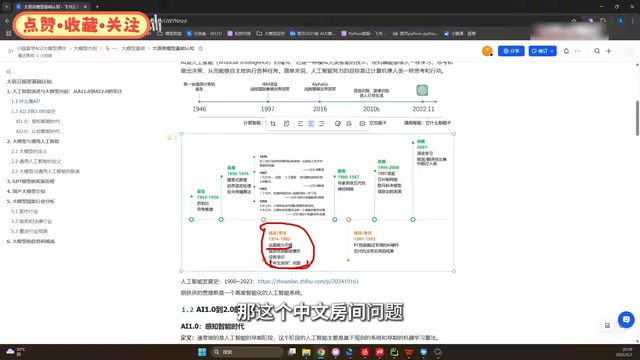Open the 301TD bookmark
This screenshot has height=360, width=640.
204,33
